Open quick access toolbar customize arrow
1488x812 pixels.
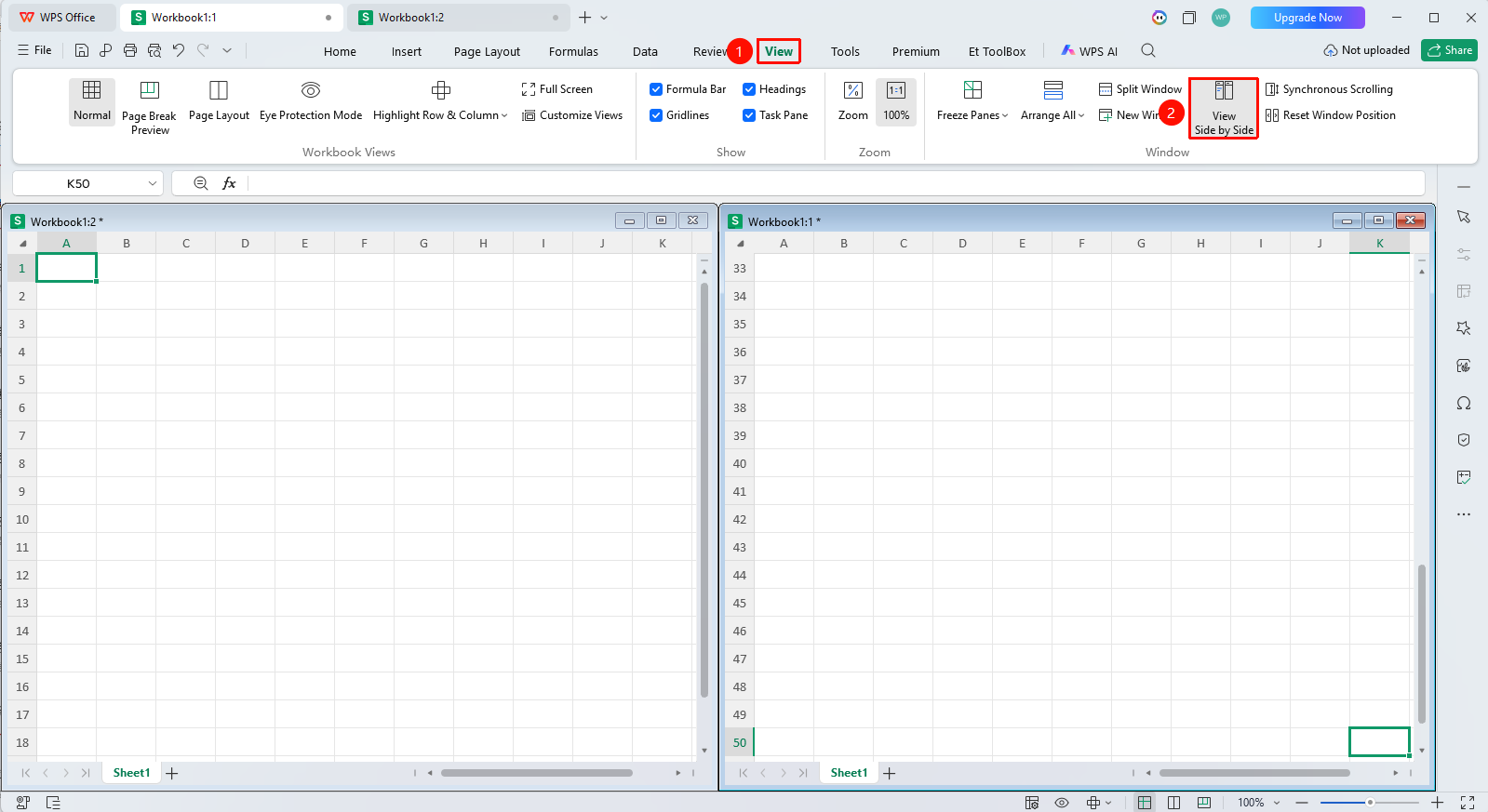pos(227,50)
